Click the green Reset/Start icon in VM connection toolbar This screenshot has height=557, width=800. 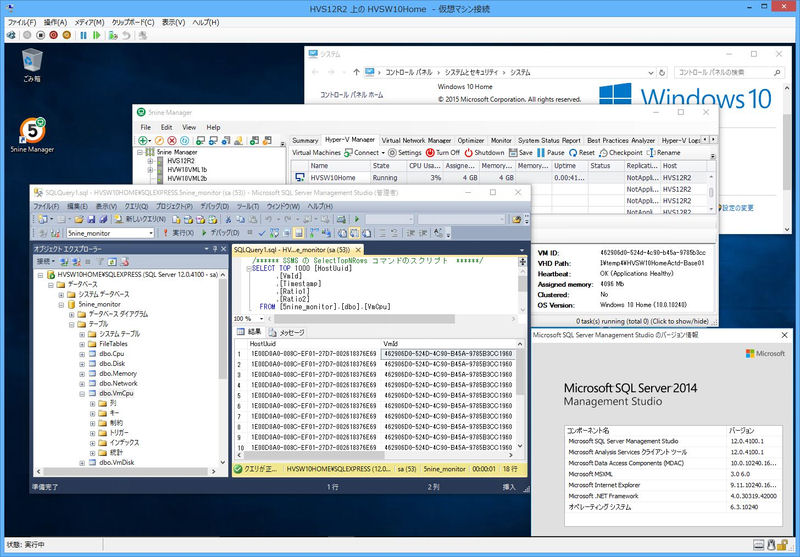(x=96, y=35)
